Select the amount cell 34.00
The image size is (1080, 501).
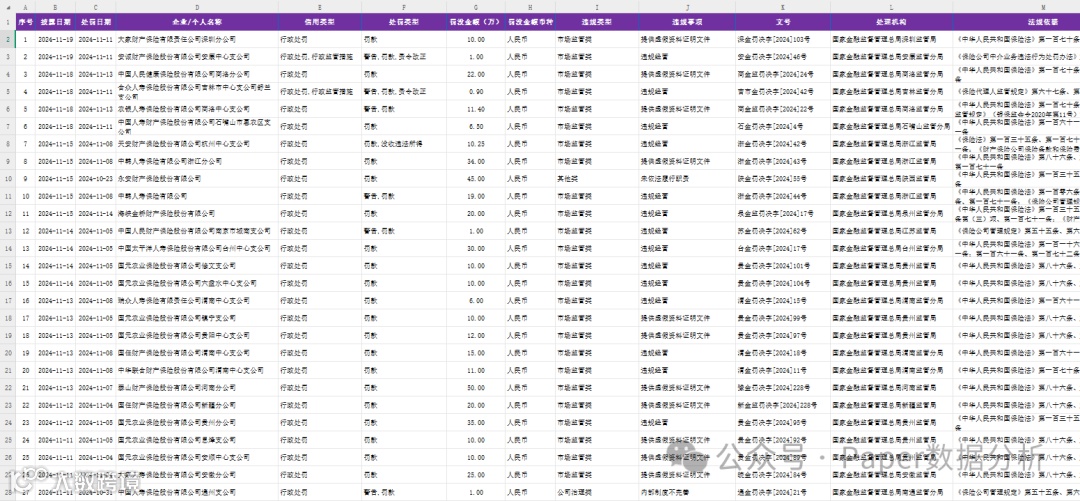[x=476, y=161]
